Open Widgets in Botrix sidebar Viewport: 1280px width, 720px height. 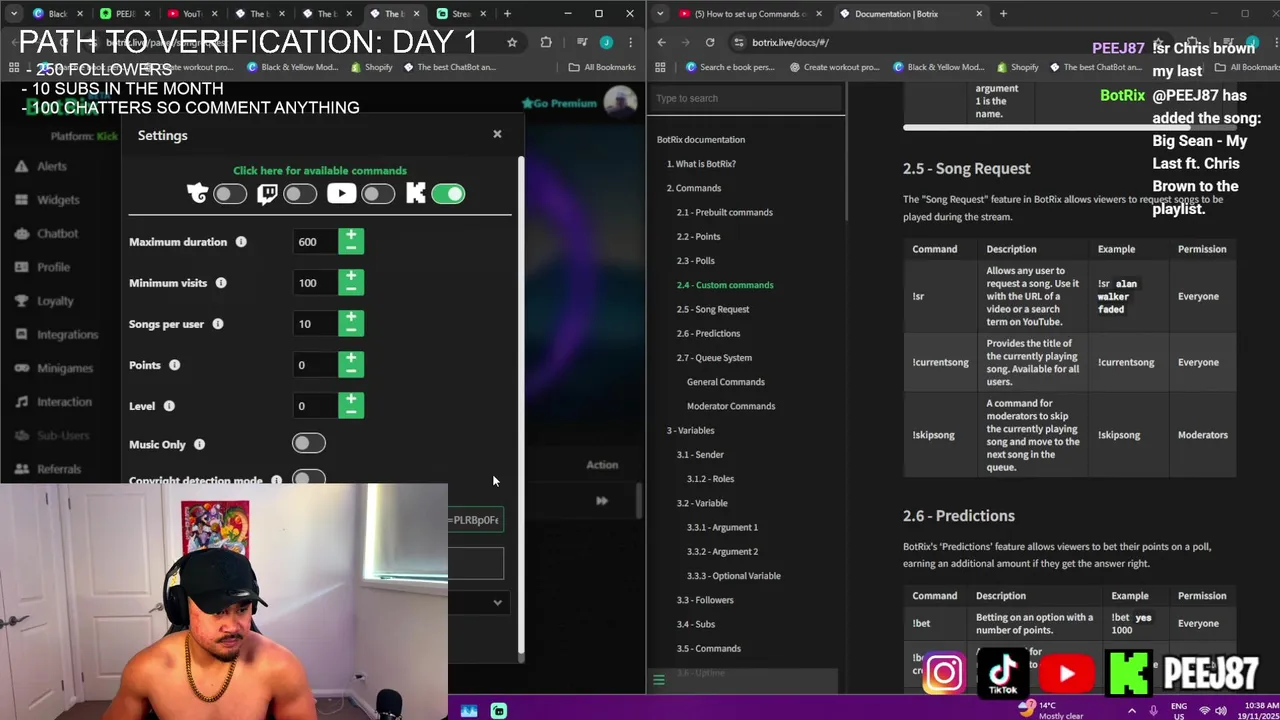(x=58, y=200)
